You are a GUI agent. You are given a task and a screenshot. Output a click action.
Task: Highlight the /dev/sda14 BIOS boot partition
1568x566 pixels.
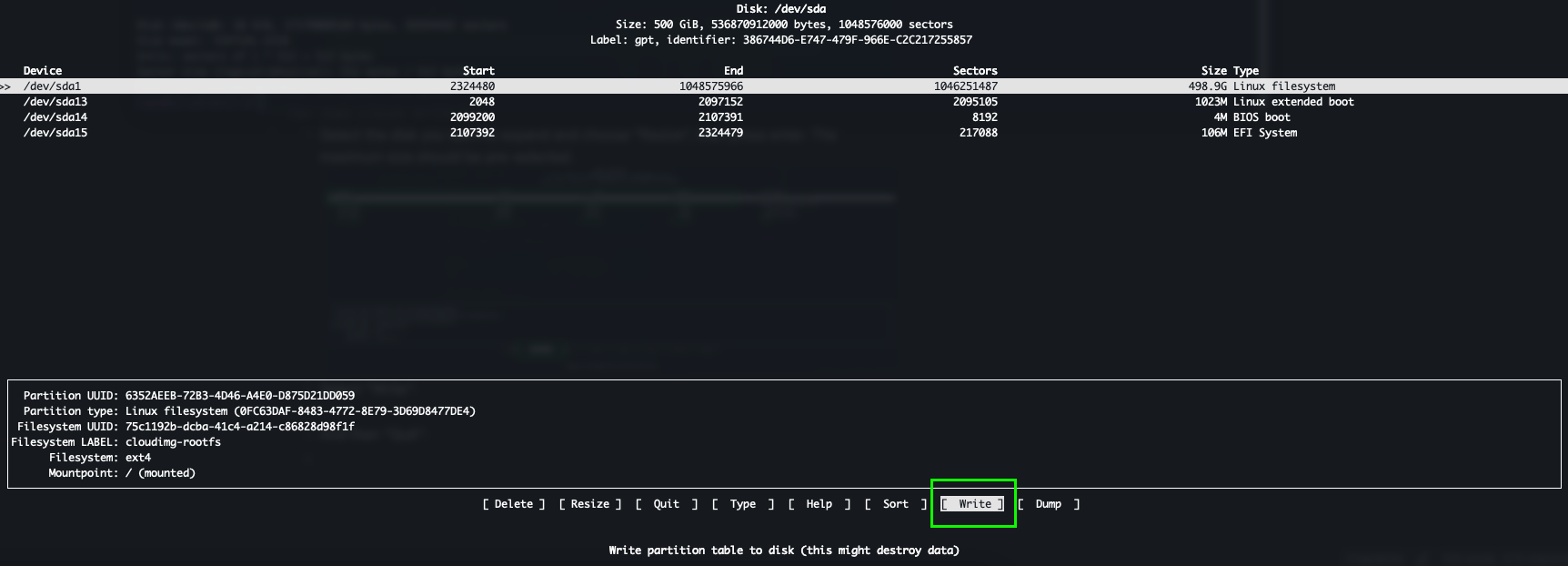(x=55, y=117)
